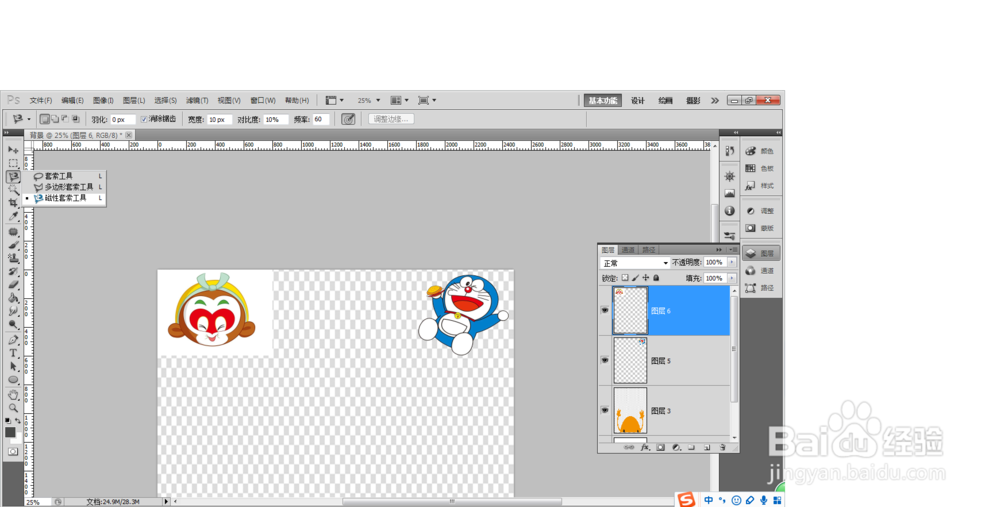Toggle lock all padlock icon
Image resolution: width=1000 pixels, height=507 pixels.
click(x=656, y=278)
